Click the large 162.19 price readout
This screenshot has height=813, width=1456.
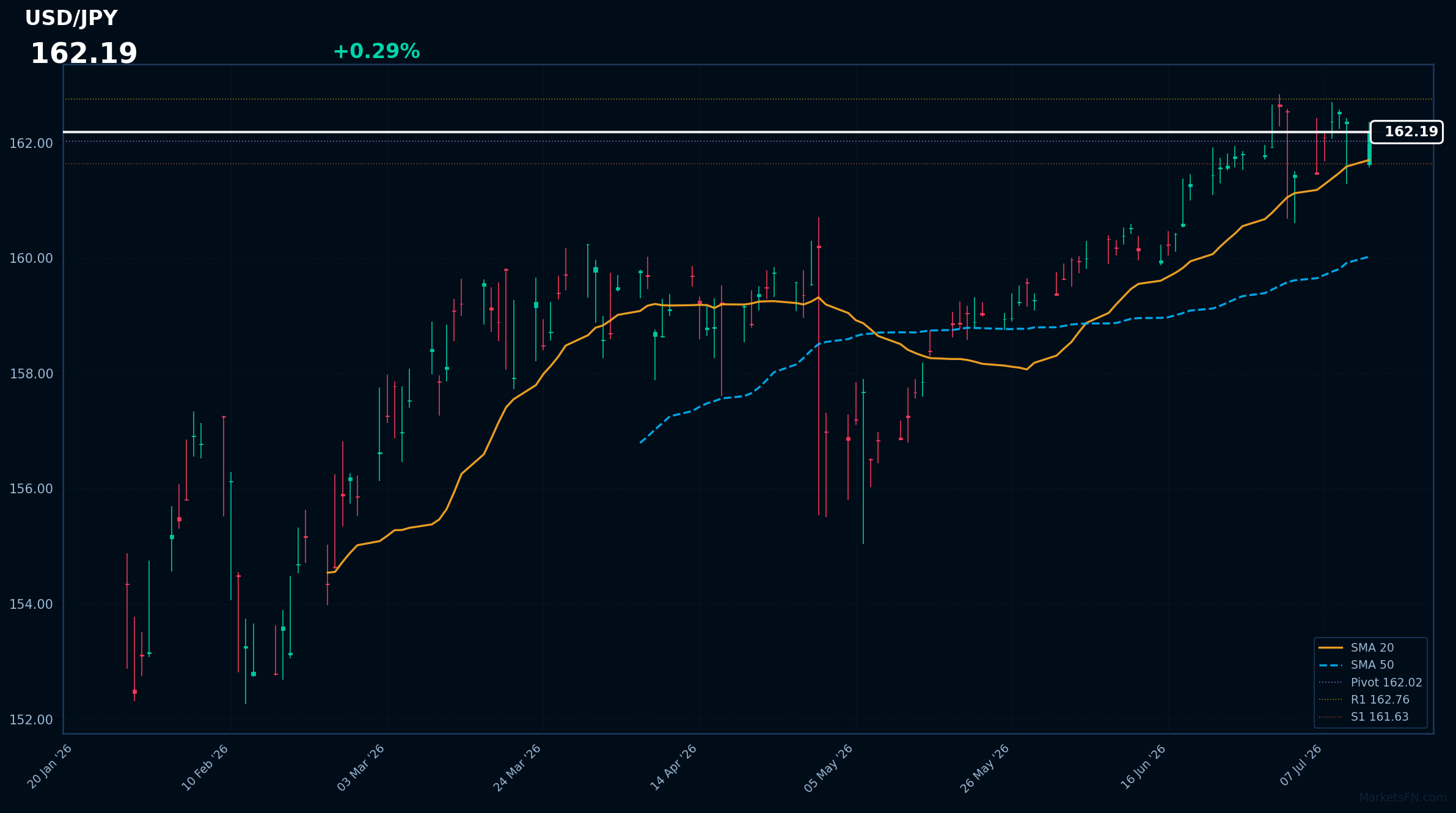point(84,54)
